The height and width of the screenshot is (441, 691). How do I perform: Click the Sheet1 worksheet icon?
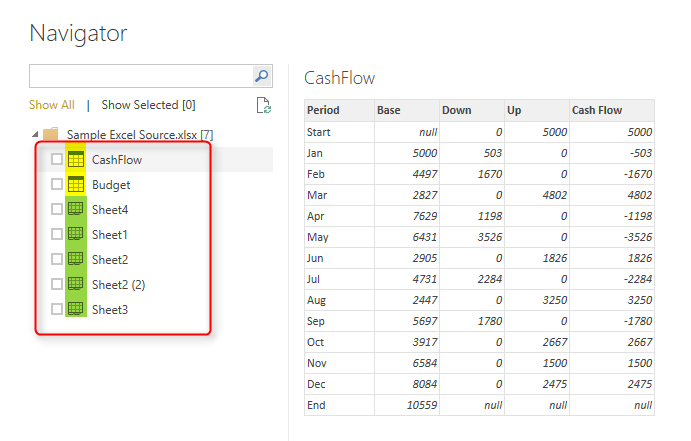75,234
